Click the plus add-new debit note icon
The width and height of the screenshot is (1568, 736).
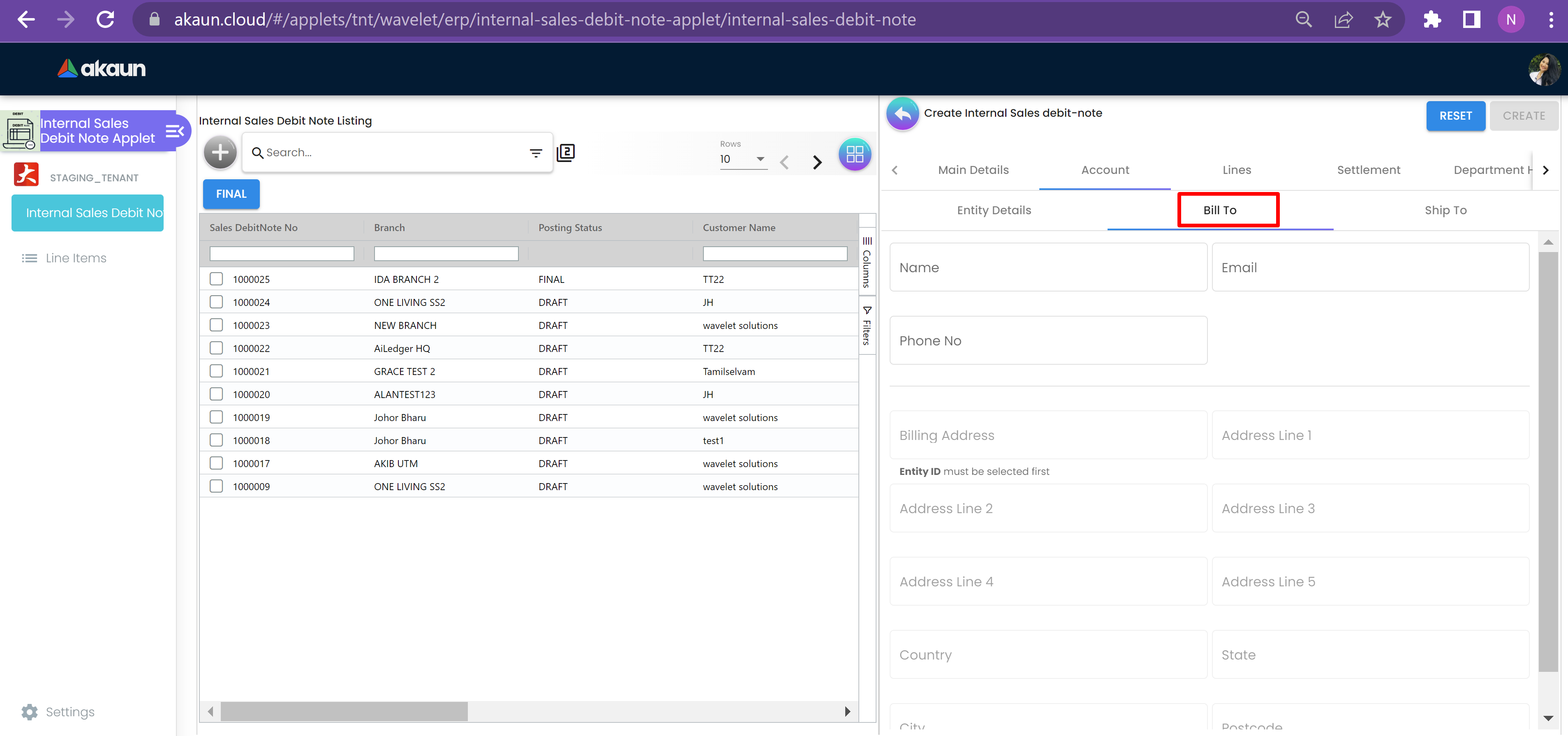coord(220,152)
